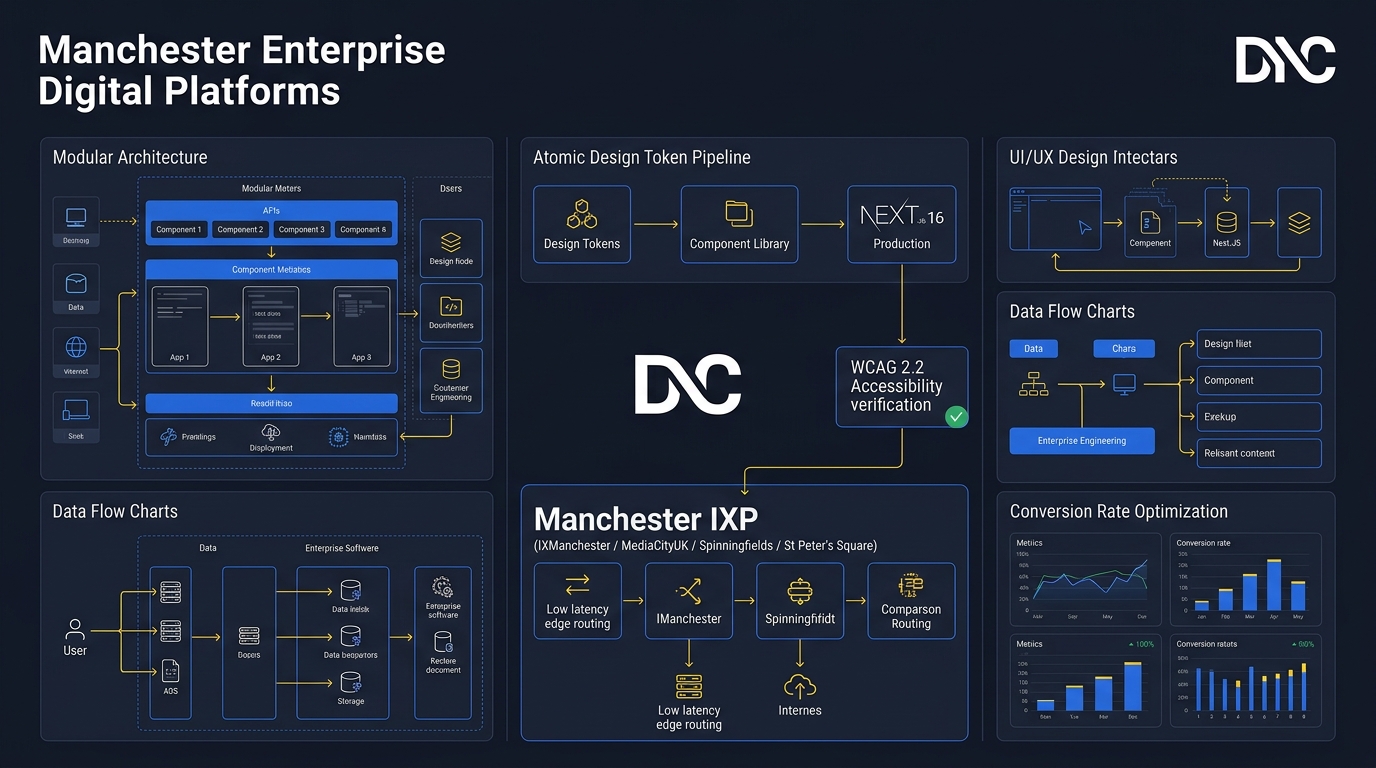
Task: Click the monitor icon labeled Desnoig
Action: (76, 216)
